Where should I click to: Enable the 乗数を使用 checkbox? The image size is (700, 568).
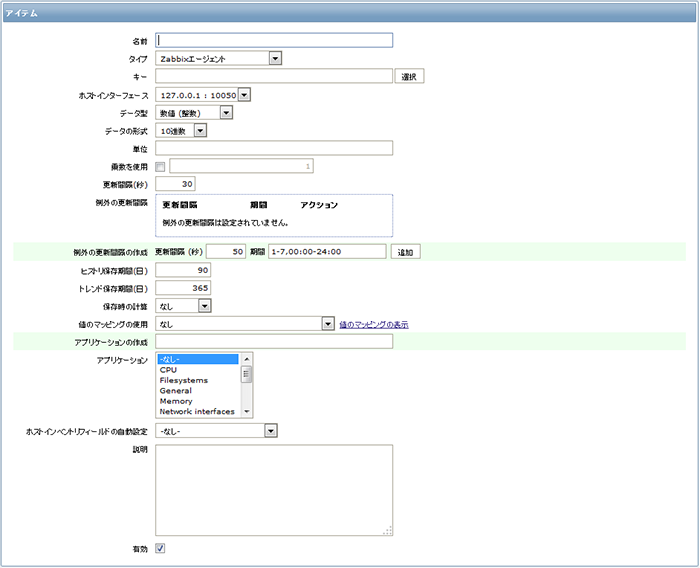160,167
